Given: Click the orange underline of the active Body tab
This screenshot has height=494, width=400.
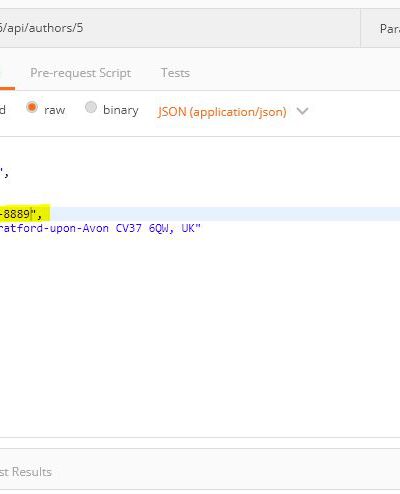Looking at the screenshot, I should (x=7, y=88).
